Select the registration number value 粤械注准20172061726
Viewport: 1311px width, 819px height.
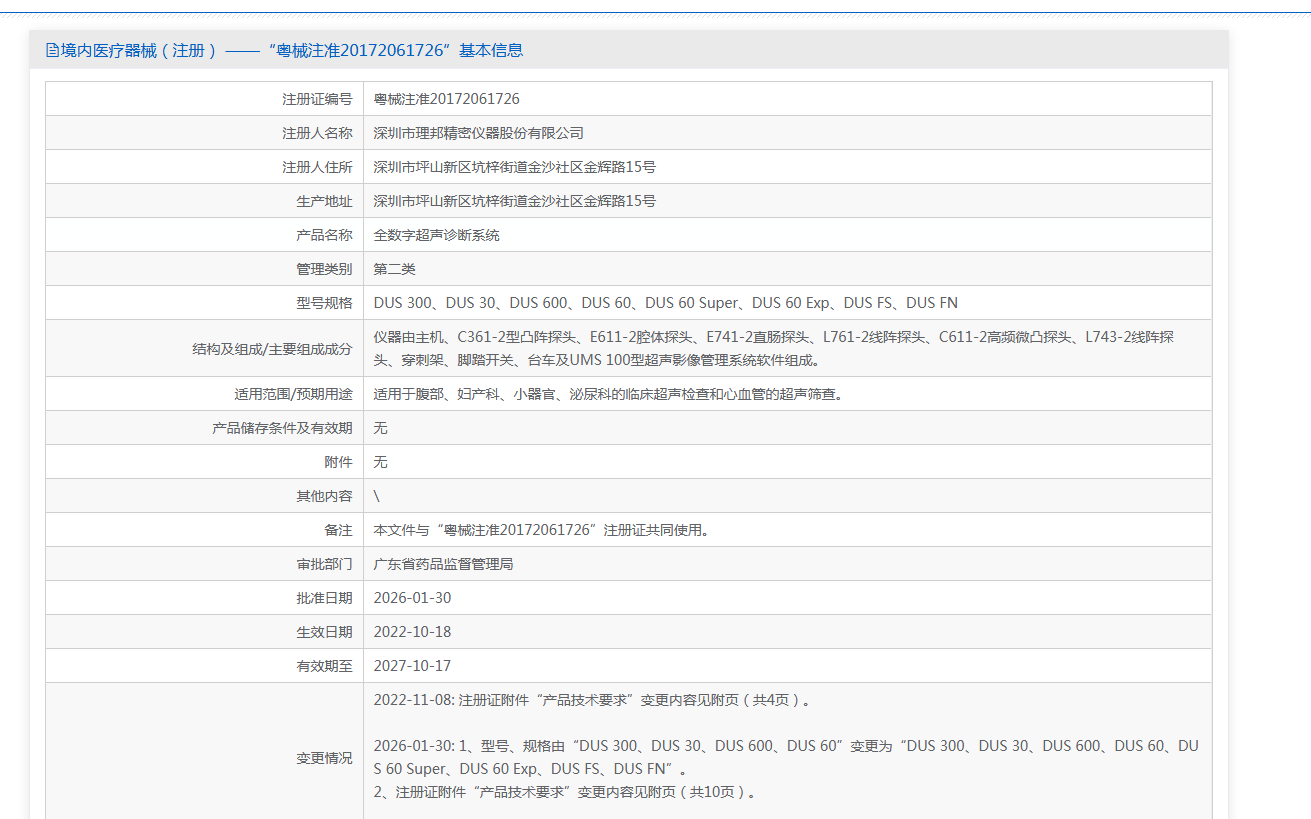446,99
